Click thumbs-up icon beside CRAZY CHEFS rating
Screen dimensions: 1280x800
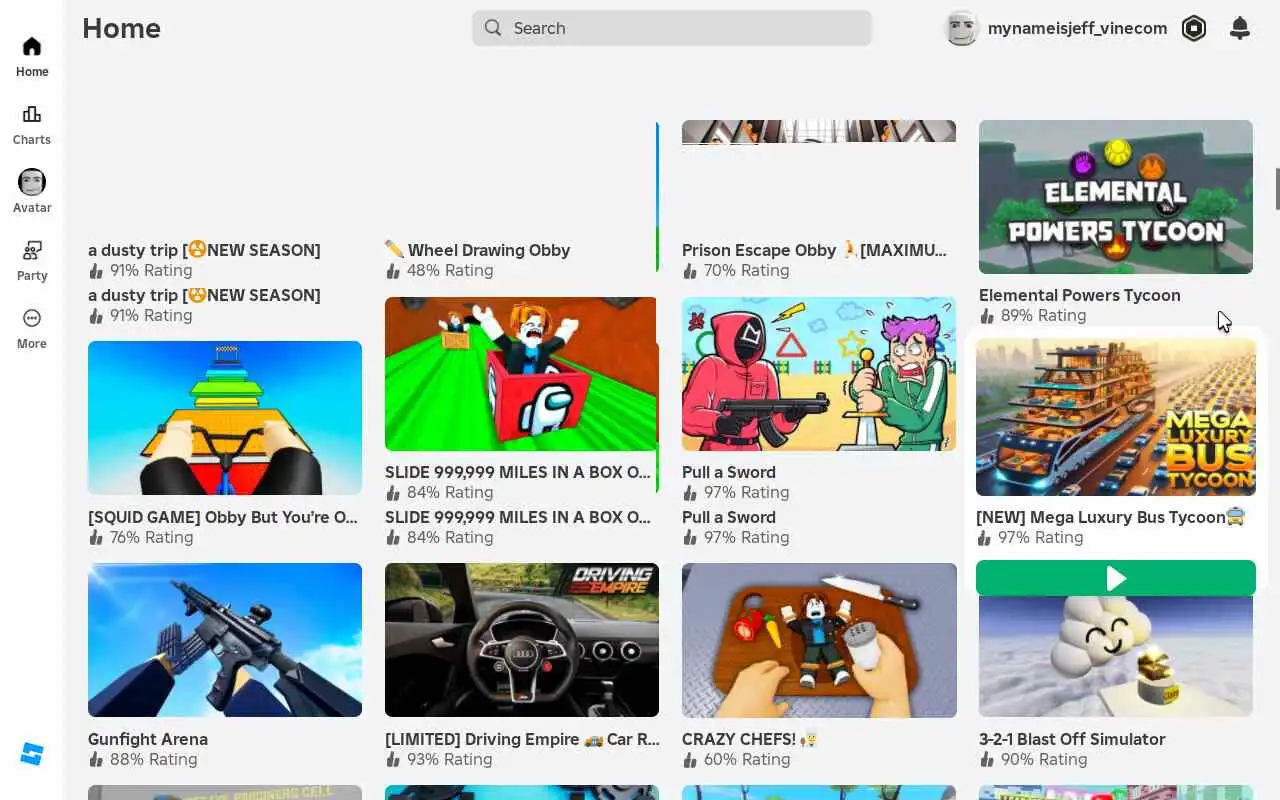(x=690, y=759)
